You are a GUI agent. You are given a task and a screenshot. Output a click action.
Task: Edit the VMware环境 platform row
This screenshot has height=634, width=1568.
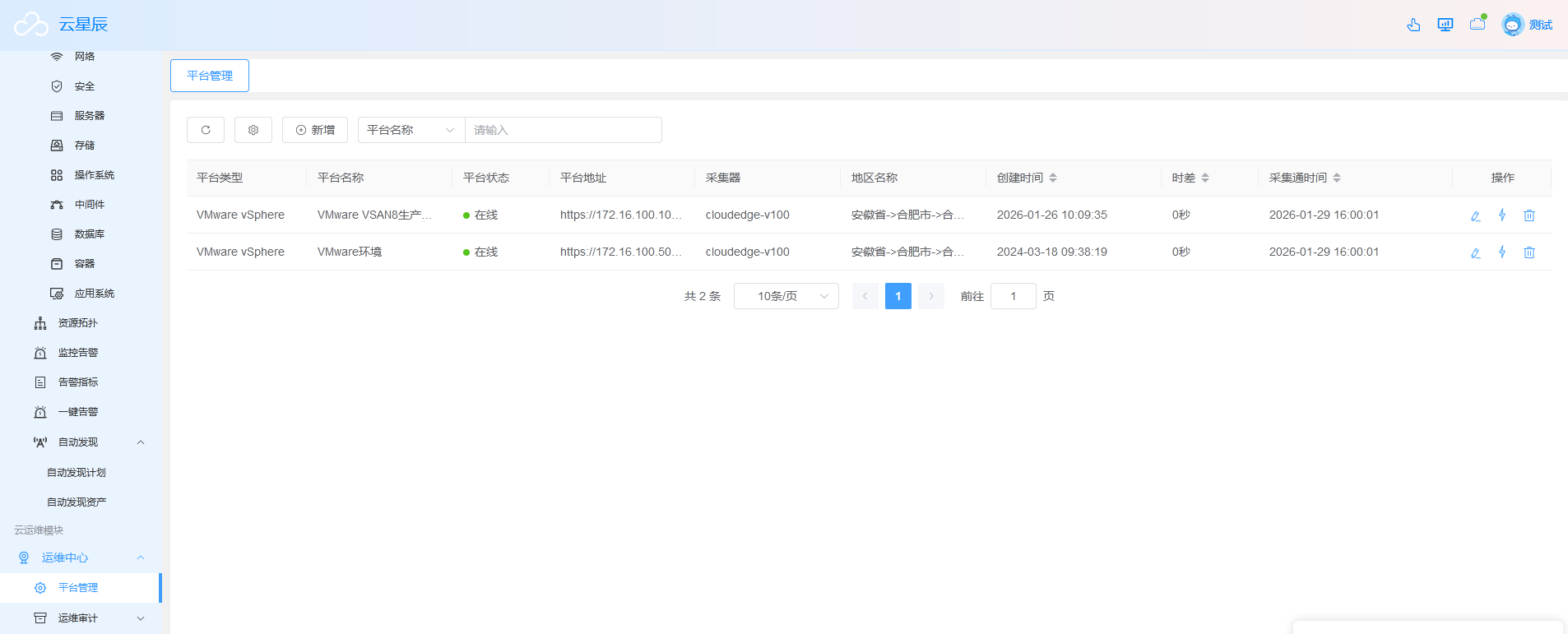1476,252
